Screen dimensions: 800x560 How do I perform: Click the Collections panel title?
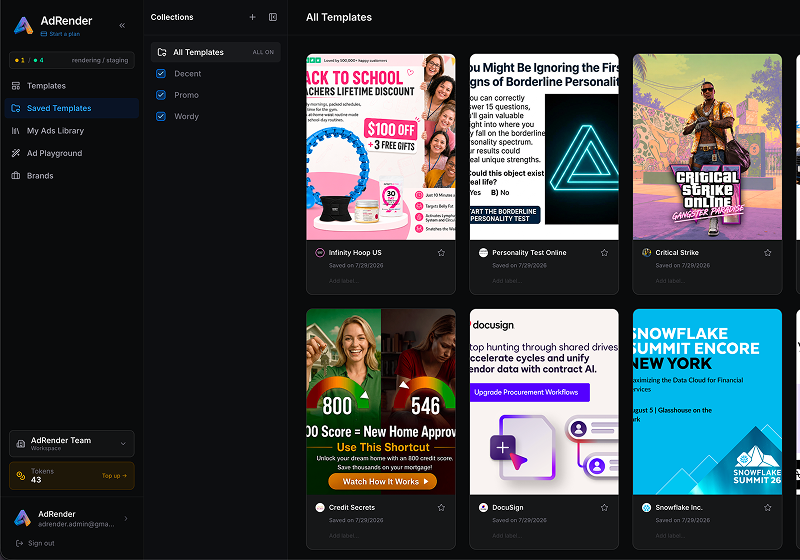tap(172, 17)
